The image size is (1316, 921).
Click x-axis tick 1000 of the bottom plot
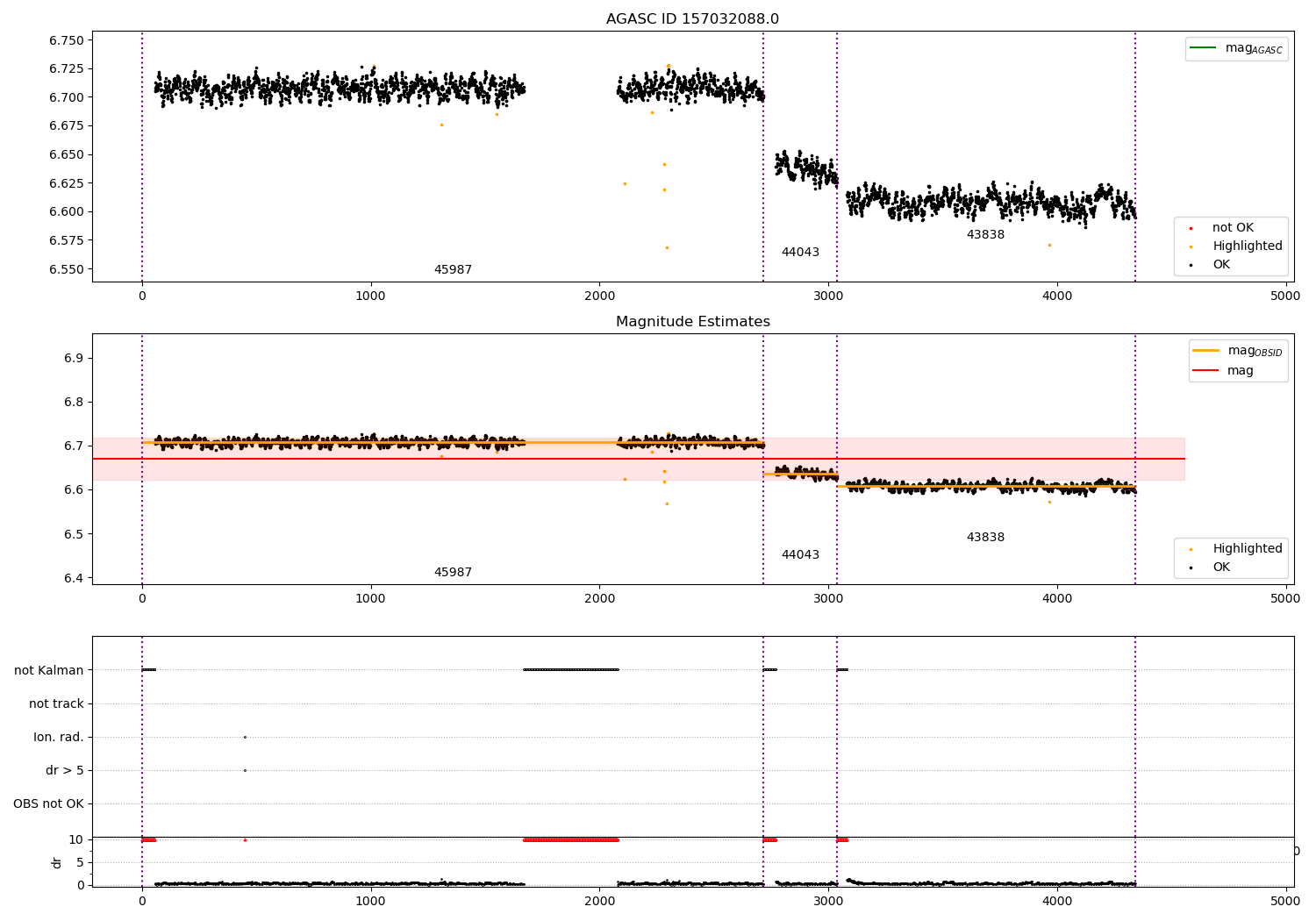pos(371,901)
